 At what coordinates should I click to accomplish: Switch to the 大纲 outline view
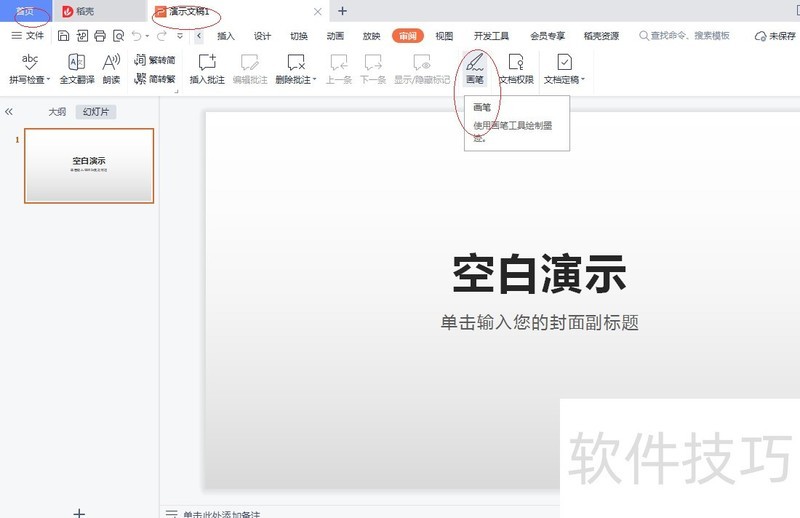[57, 112]
